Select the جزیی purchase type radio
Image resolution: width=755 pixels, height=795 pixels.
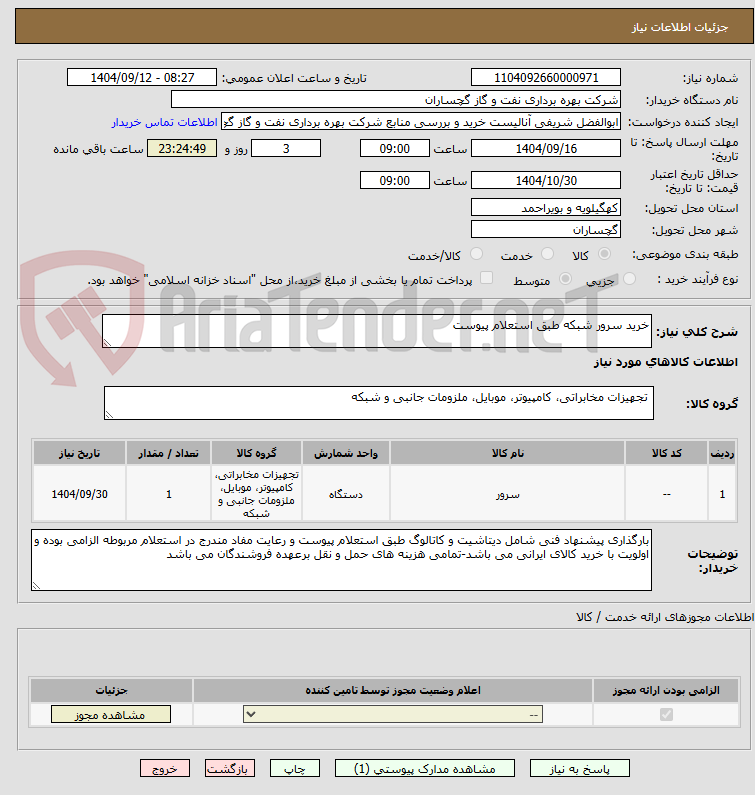(x=629, y=278)
